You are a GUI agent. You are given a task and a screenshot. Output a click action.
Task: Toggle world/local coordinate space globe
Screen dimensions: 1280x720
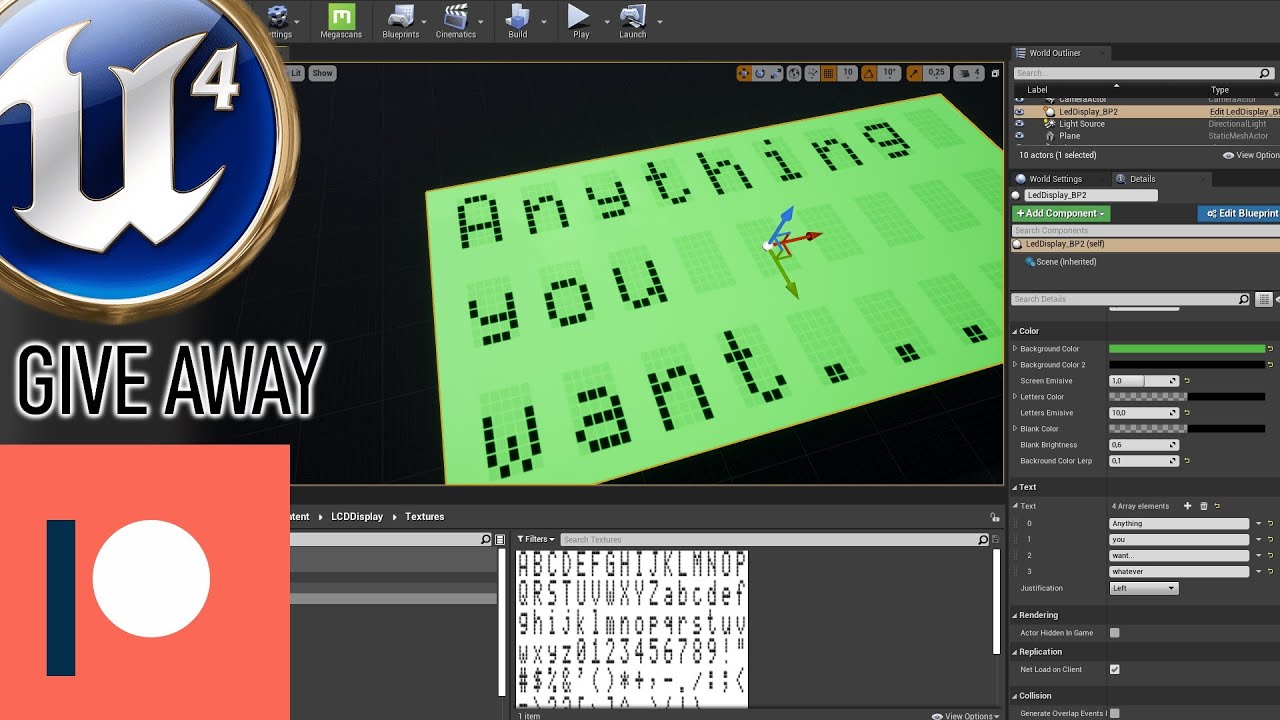(794, 73)
